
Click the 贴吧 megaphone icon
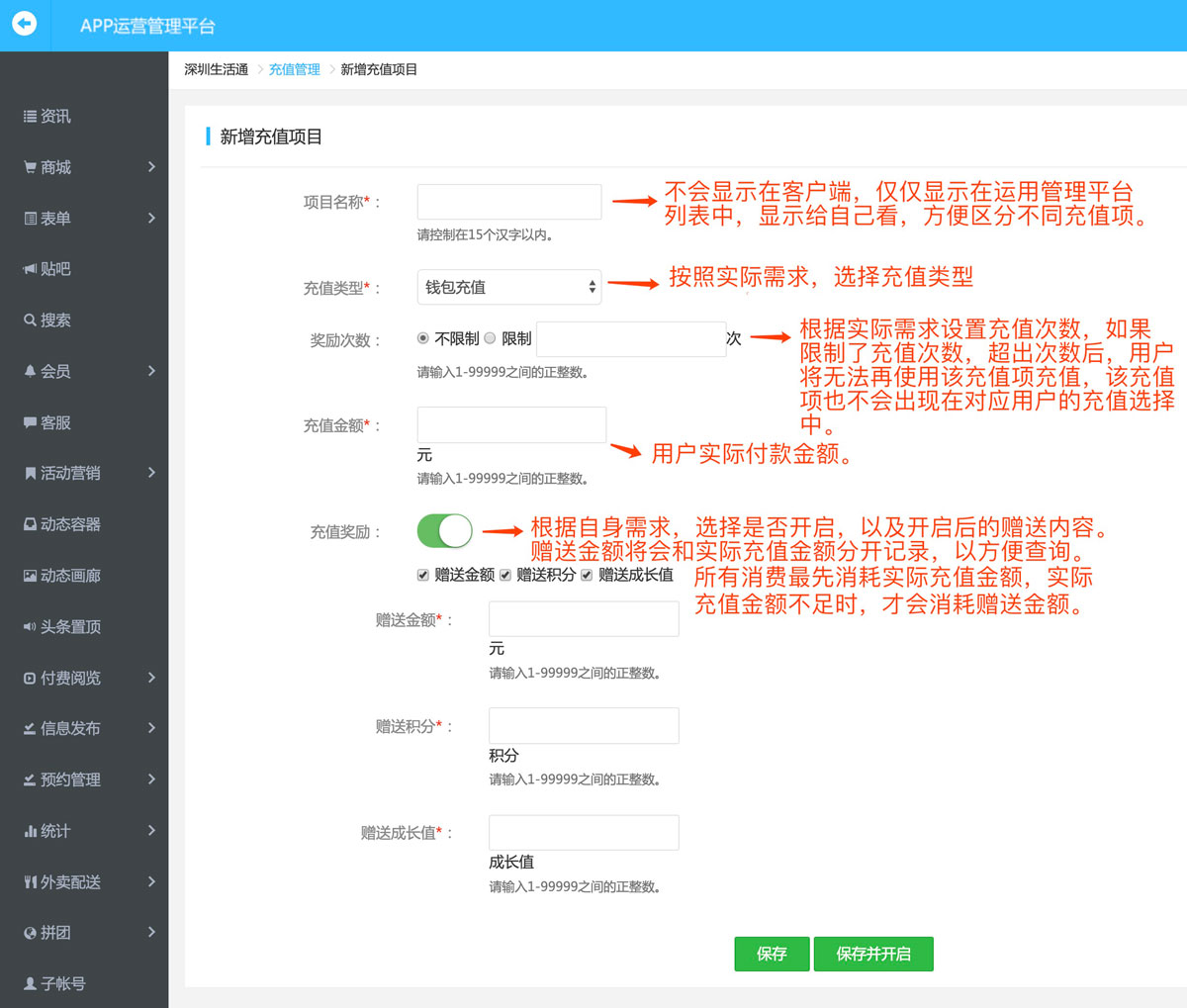coord(30,269)
